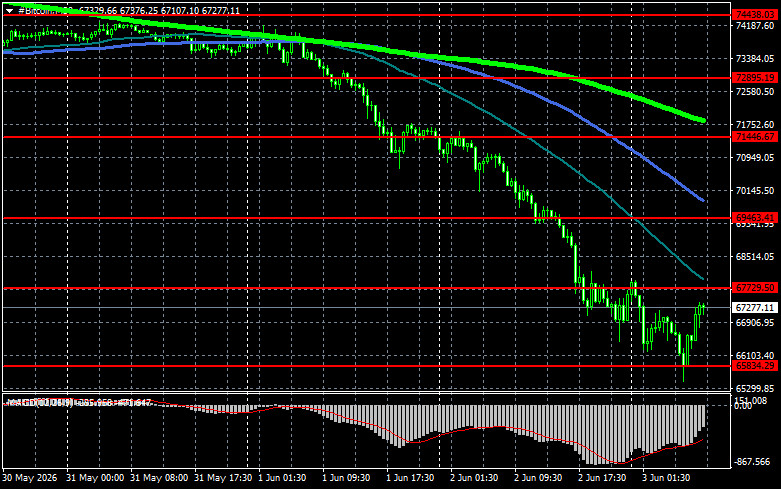Click the gray MACD histogram bars
The image size is (781, 489).
tap(548, 421)
